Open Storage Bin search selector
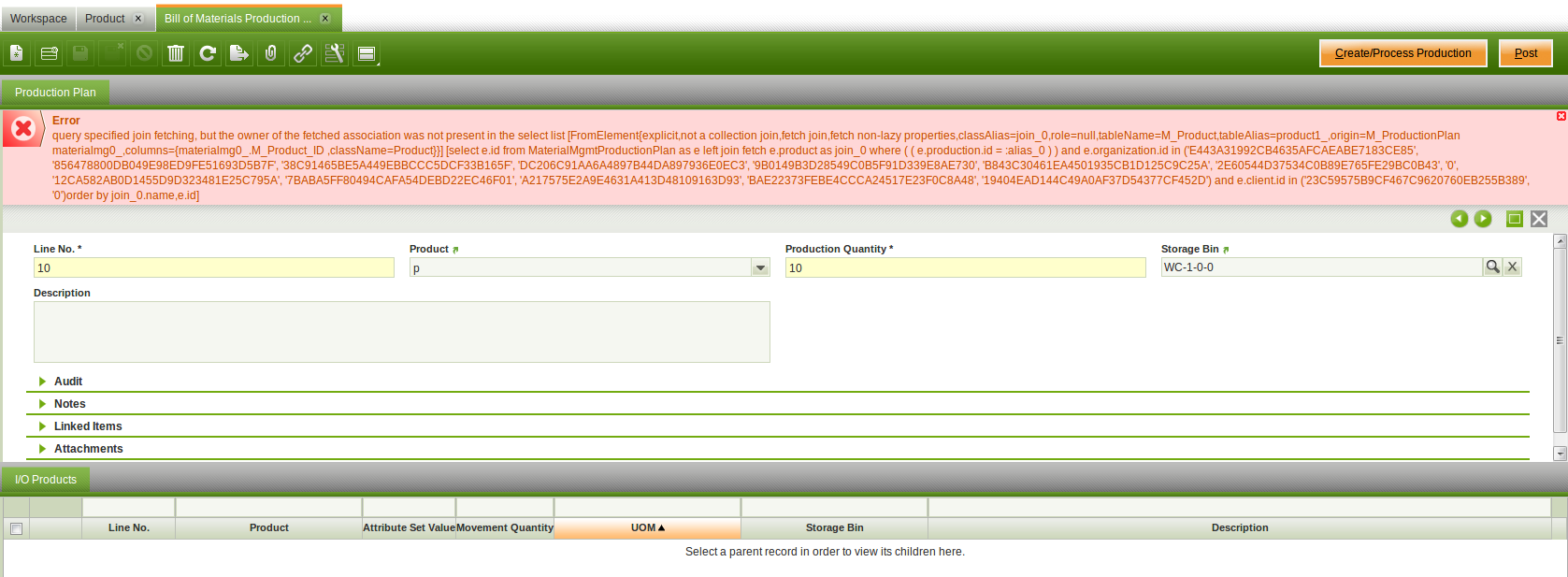Screen dimensions: 1568x577 tap(1492, 267)
